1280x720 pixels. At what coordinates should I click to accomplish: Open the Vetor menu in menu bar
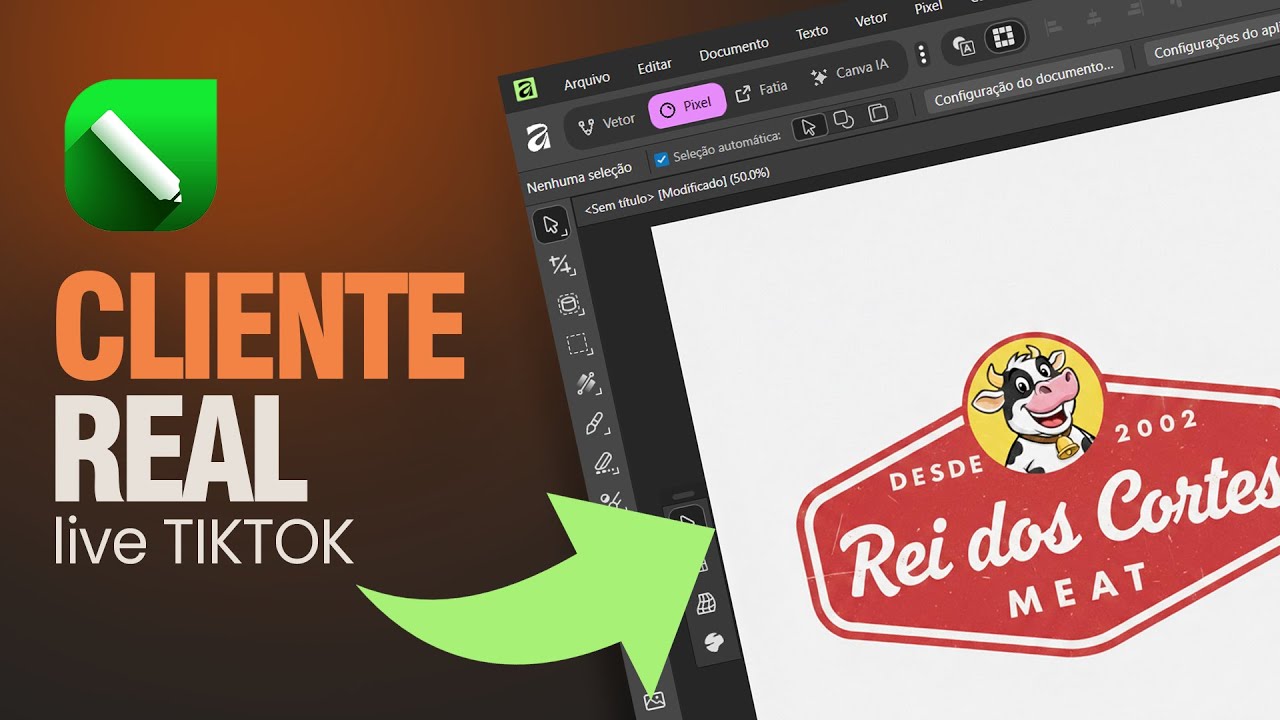pos(871,19)
